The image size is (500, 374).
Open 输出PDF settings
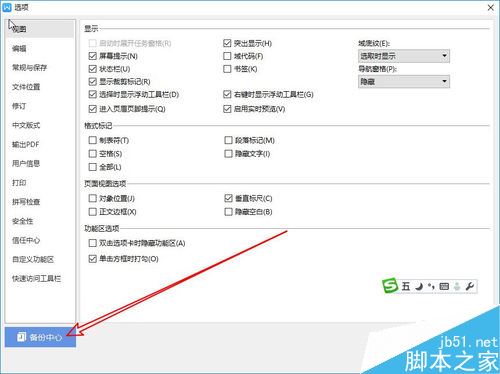[x=26, y=144]
